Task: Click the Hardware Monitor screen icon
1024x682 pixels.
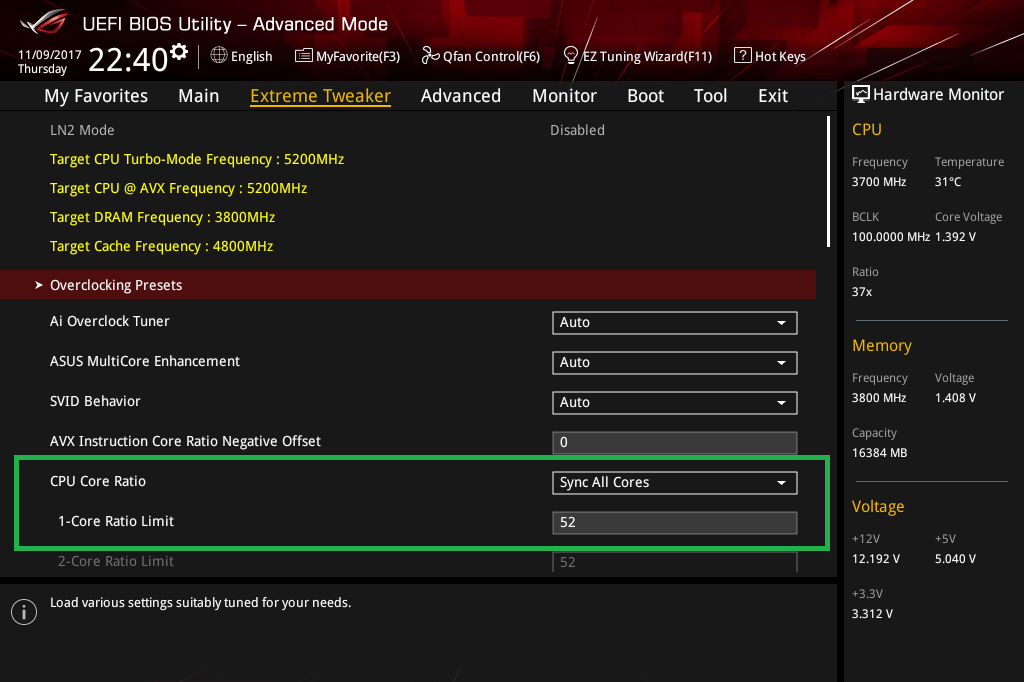Action: (x=861, y=94)
